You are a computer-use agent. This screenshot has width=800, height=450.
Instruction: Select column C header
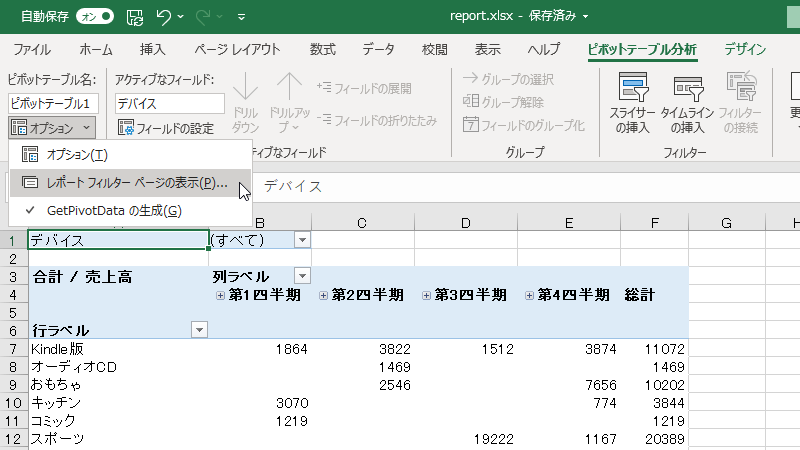point(362,223)
